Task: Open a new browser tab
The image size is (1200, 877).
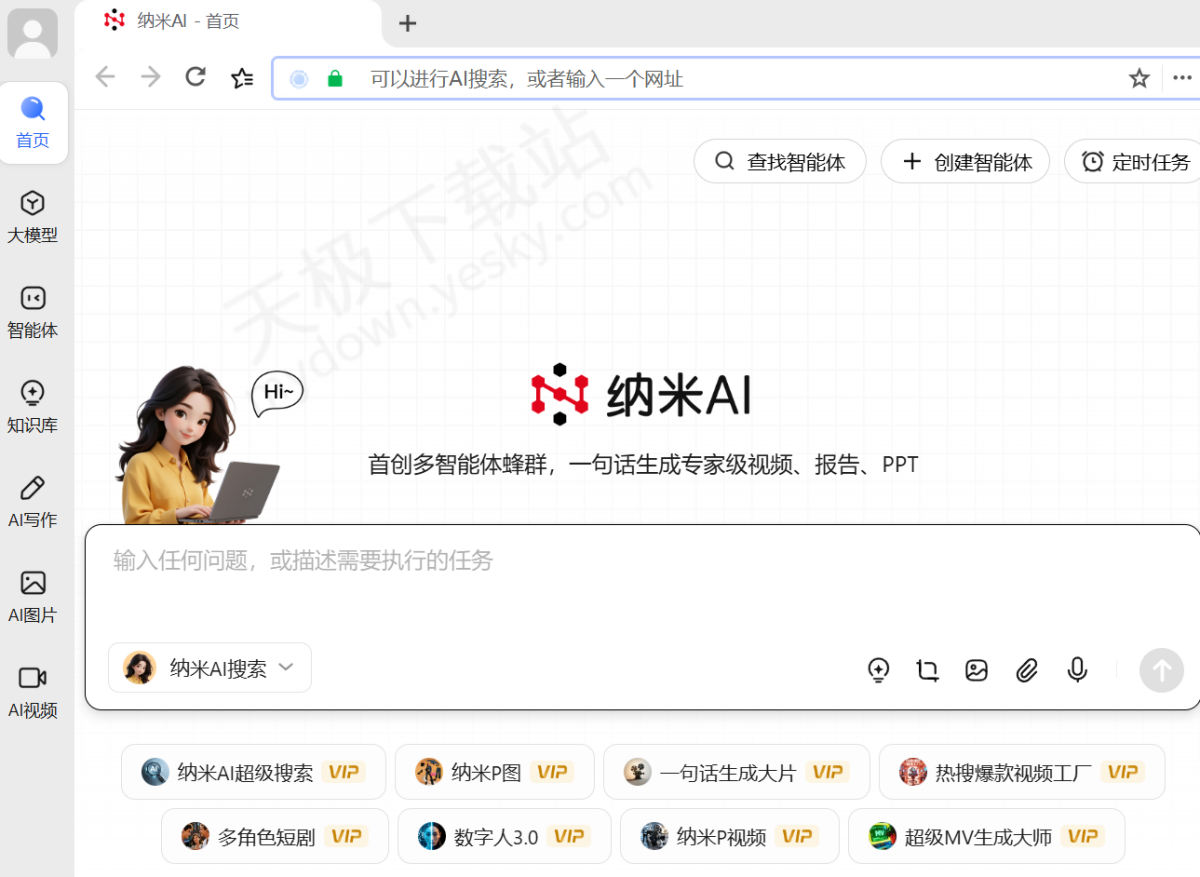Action: 407,23
